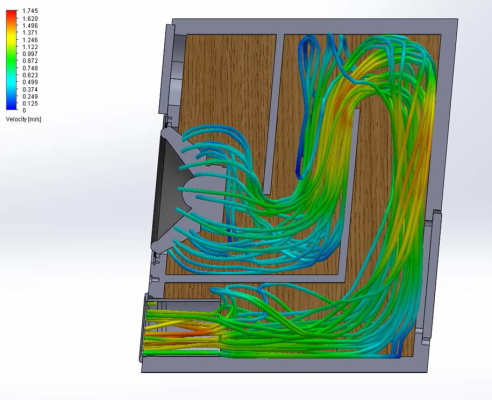Select the green middle of velocity color bar
492x400 pixels.
click(x=11, y=60)
